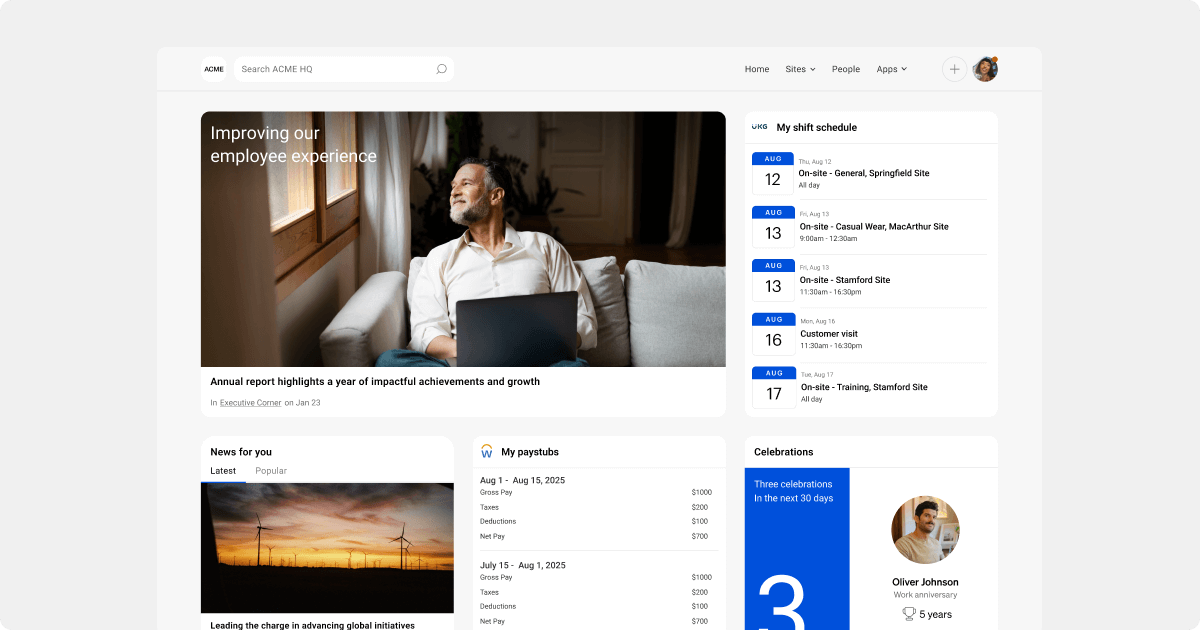Viewport: 1200px width, 630px height.
Task: Click the wind turbines sunset news thumbnail
Action: (x=327, y=548)
